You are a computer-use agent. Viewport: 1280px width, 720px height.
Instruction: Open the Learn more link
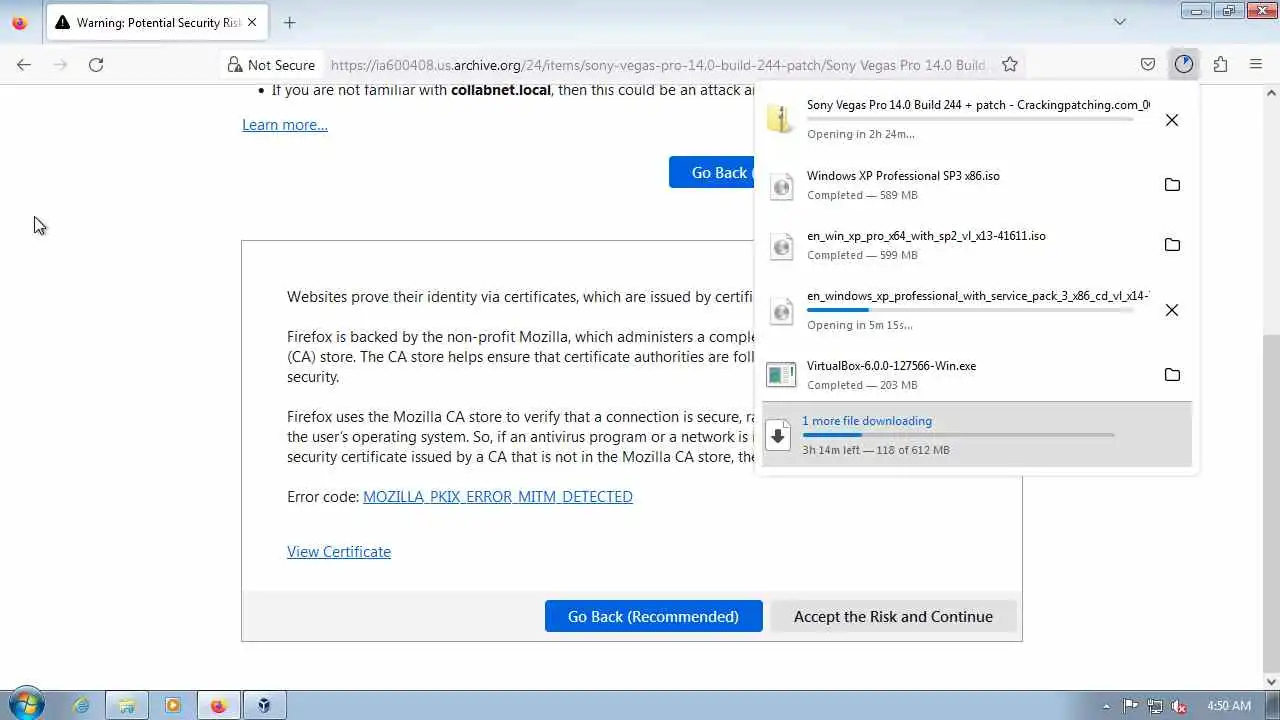pos(285,125)
